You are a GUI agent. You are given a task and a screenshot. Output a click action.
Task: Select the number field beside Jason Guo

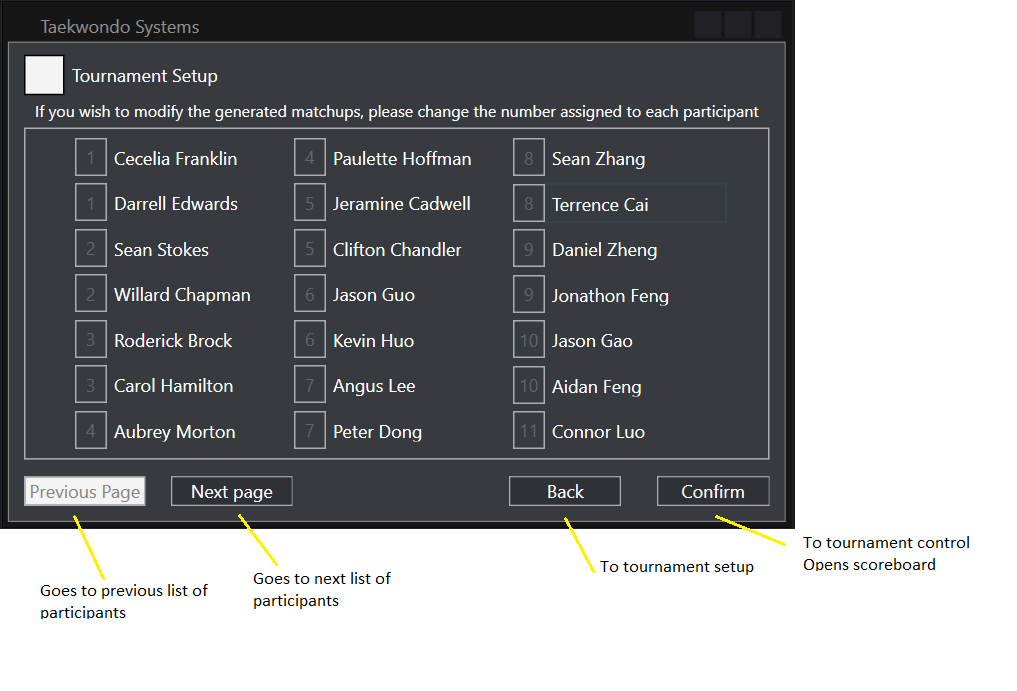[310, 295]
